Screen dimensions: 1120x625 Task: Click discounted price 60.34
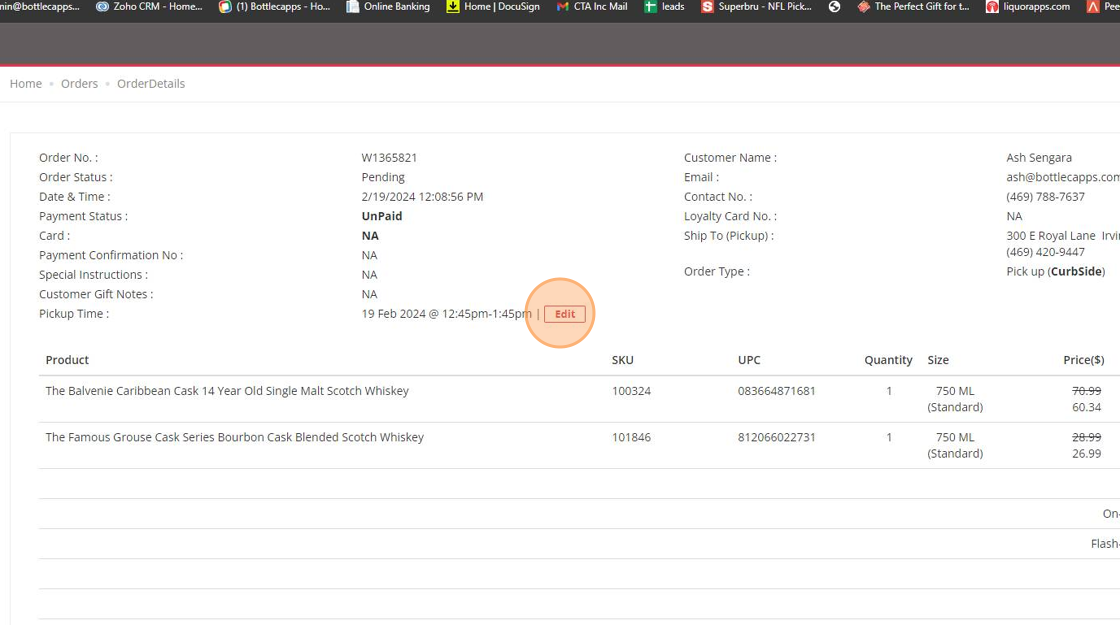tap(1086, 407)
